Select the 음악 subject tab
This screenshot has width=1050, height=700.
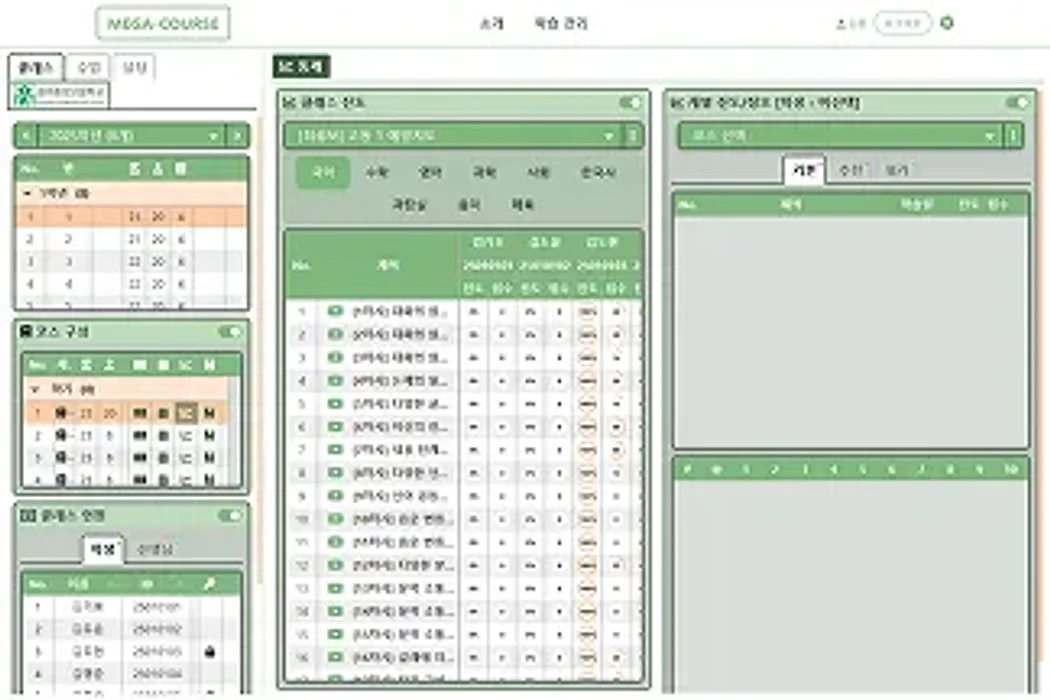click(468, 205)
